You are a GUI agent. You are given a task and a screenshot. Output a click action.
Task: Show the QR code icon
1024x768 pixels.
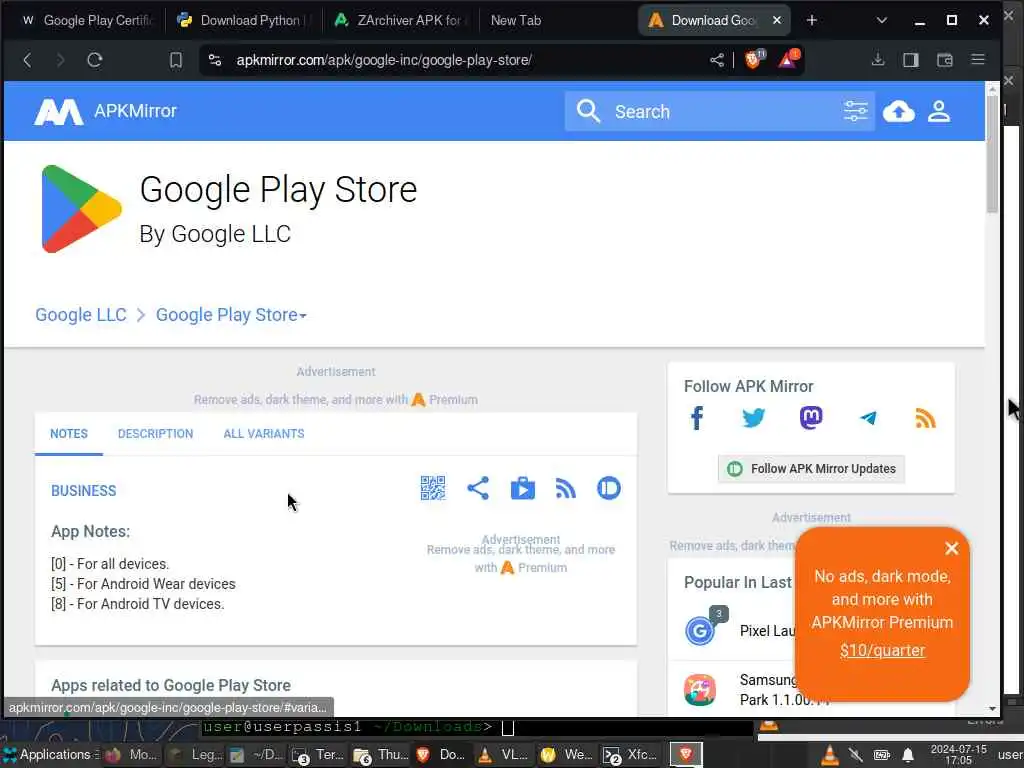pos(433,488)
